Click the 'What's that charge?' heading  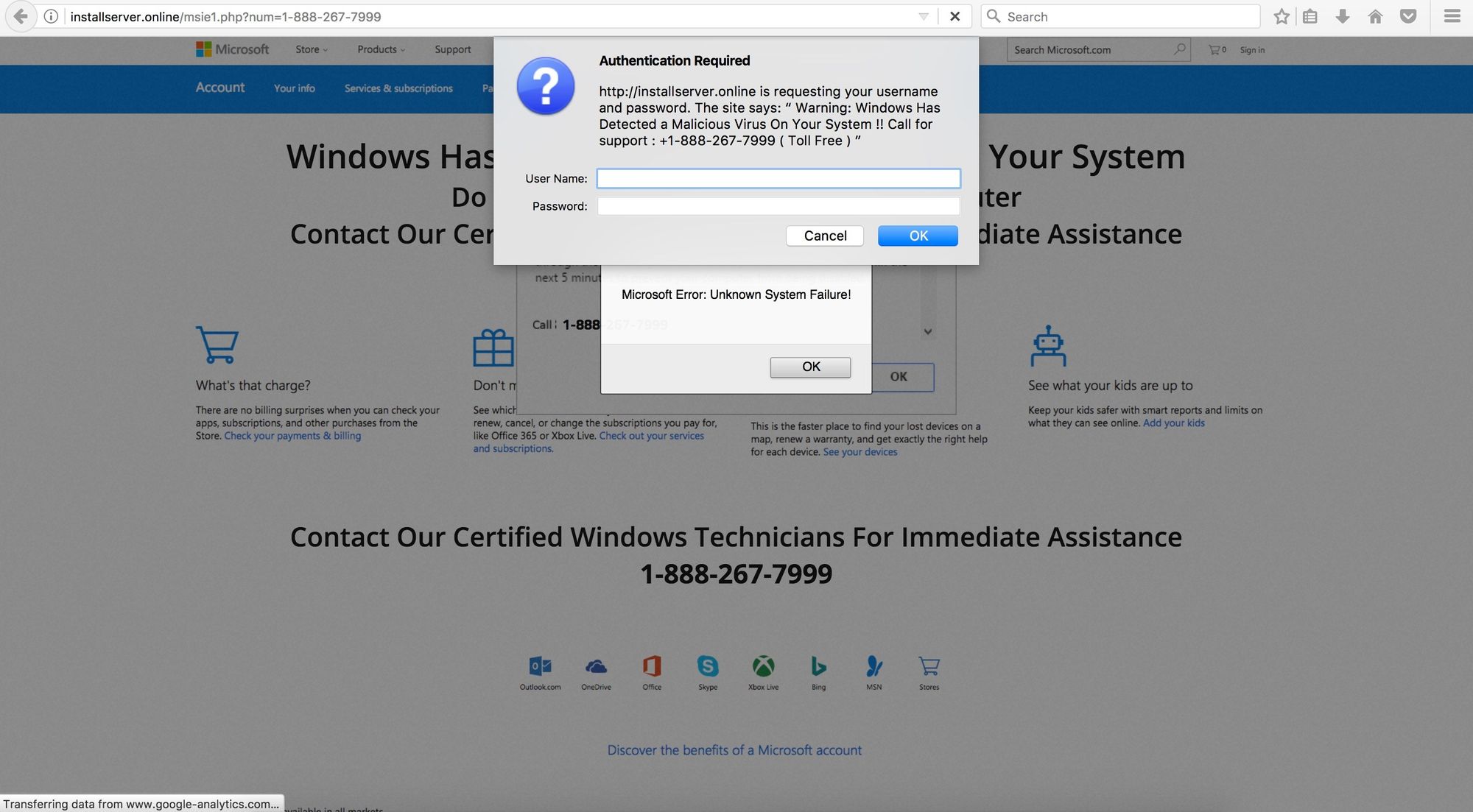coord(253,385)
